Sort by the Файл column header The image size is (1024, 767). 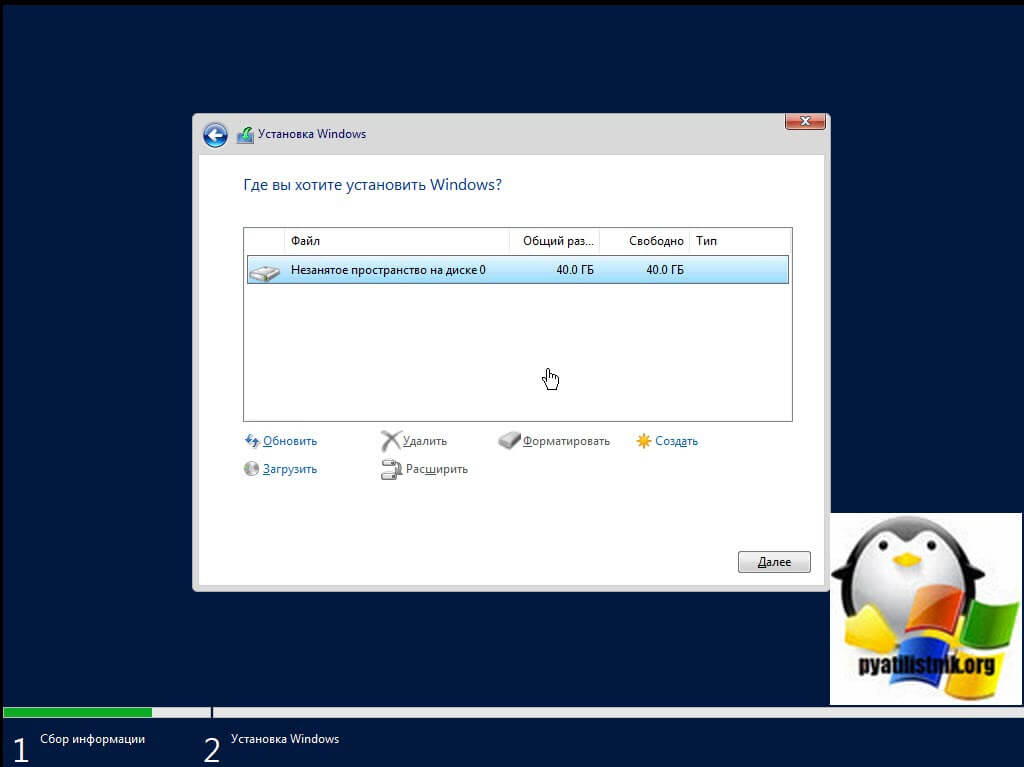(396, 241)
